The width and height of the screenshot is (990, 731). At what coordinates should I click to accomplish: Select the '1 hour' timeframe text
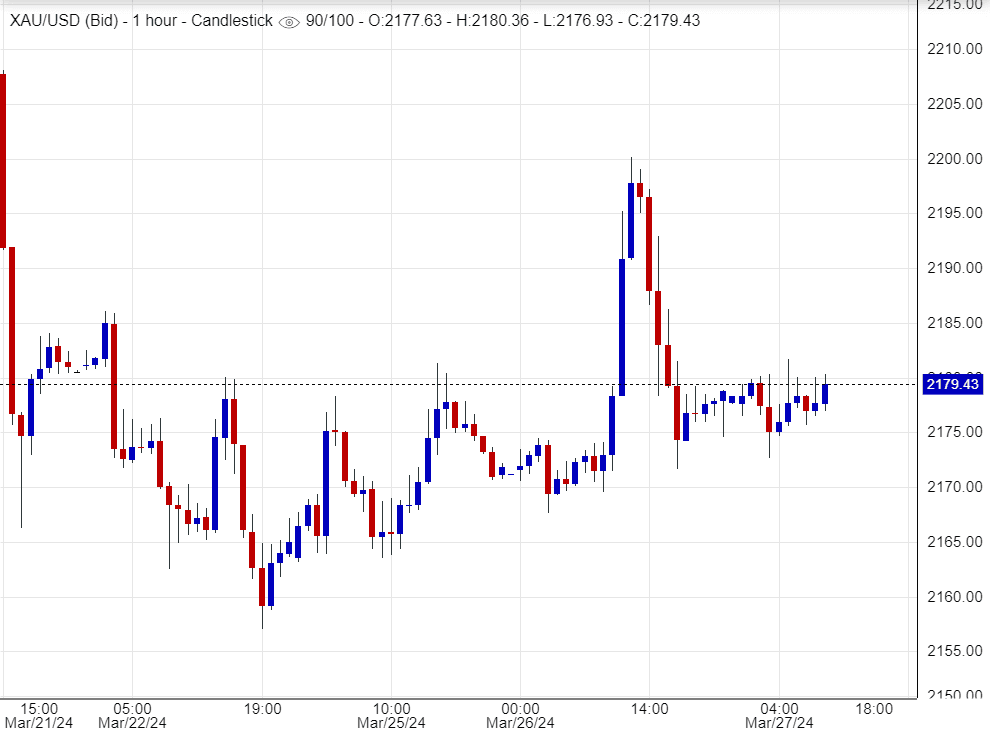point(160,21)
